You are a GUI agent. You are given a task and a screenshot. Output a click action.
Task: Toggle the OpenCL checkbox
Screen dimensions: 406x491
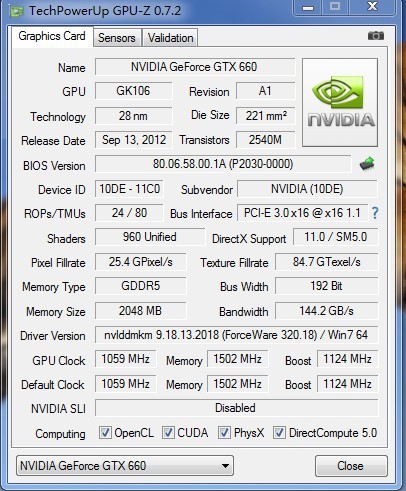pos(105,433)
